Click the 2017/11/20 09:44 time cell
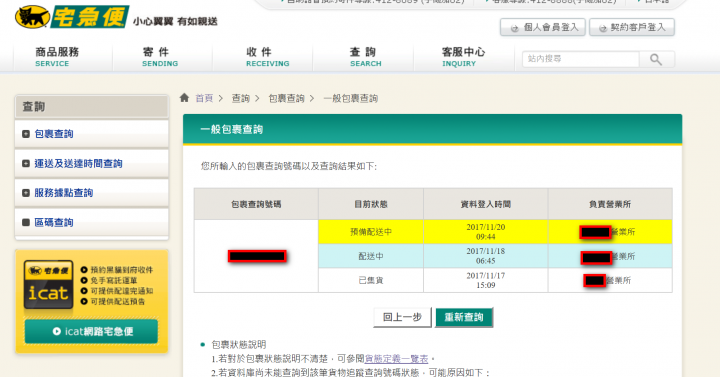Image resolution: width=720 pixels, height=377 pixels. tap(485, 232)
